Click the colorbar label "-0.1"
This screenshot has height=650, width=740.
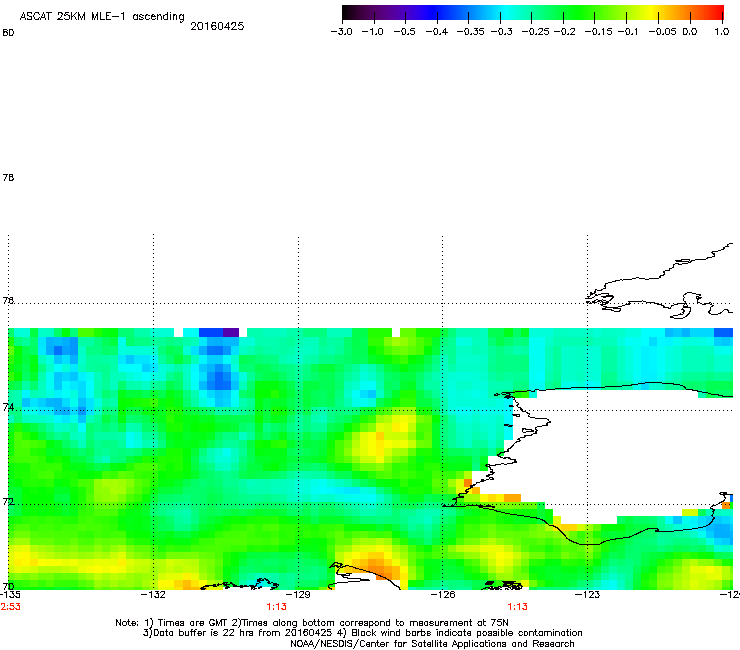click(x=627, y=32)
